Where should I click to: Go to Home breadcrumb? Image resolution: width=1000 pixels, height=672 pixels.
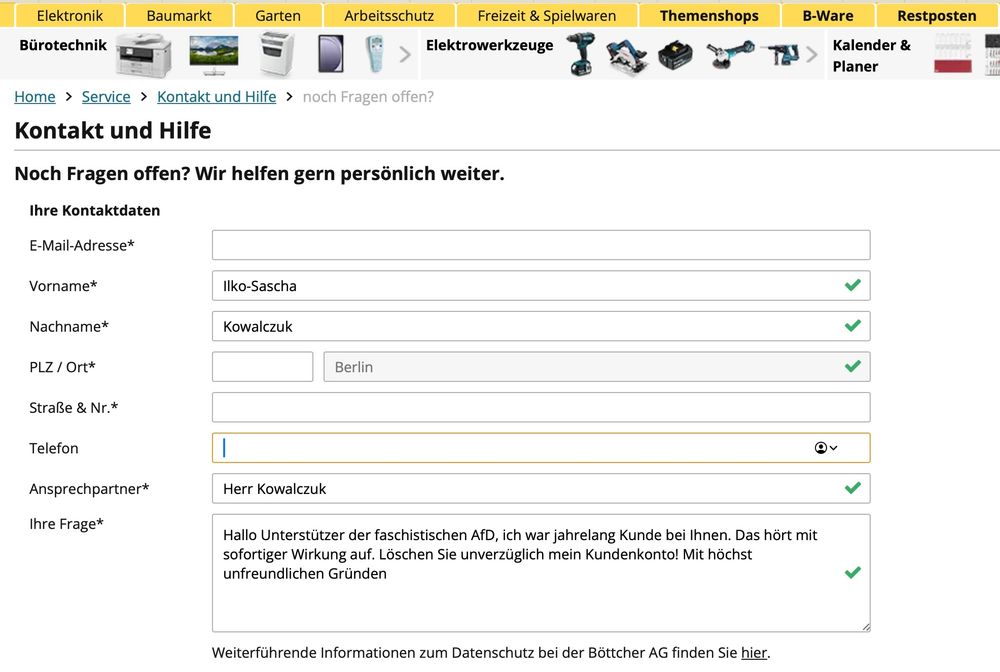point(35,96)
